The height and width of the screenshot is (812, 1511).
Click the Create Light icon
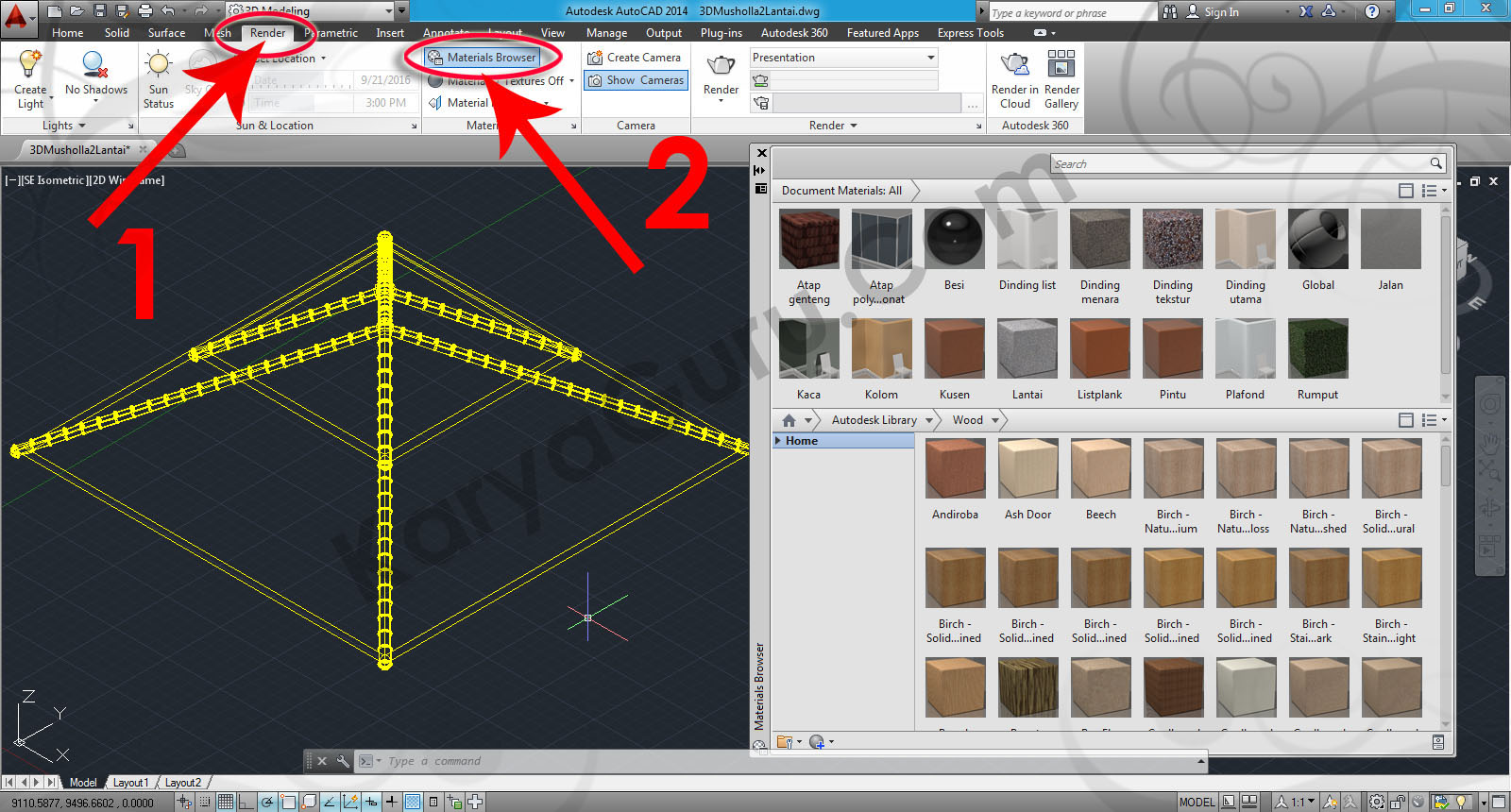tap(30, 64)
